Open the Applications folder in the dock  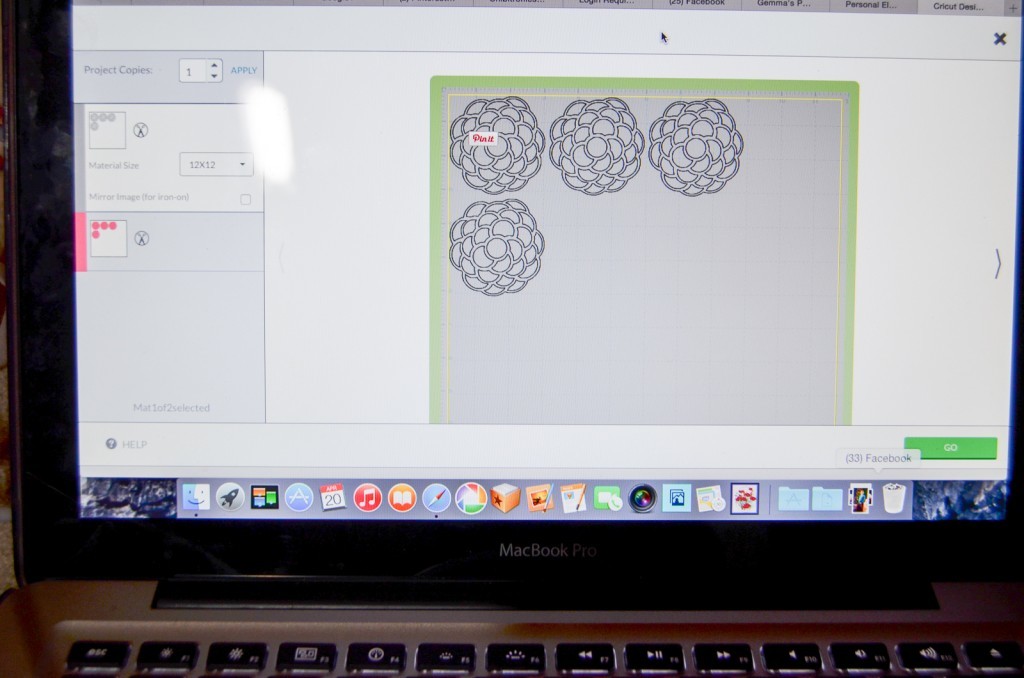(793, 500)
